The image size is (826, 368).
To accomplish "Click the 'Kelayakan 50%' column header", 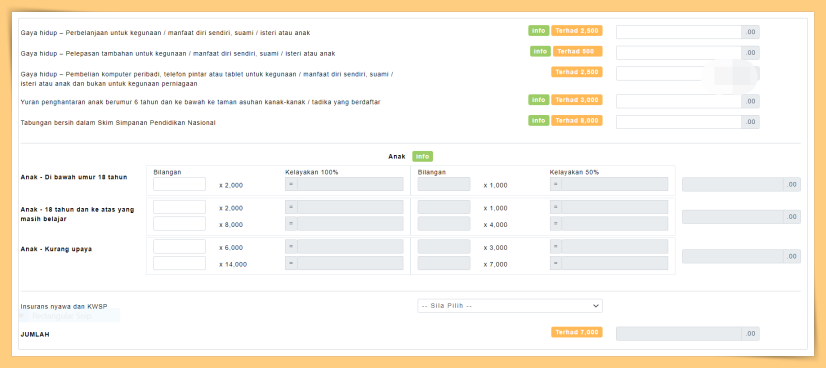I will 574,172.
